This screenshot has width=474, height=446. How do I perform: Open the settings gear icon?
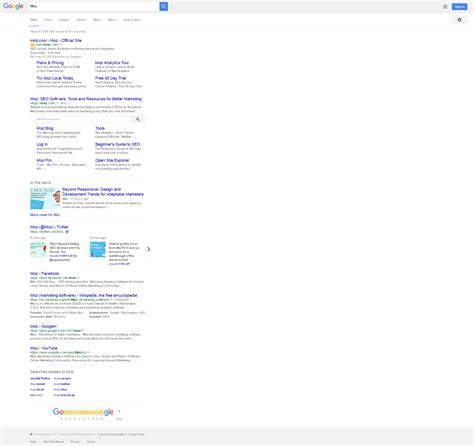tap(459, 20)
